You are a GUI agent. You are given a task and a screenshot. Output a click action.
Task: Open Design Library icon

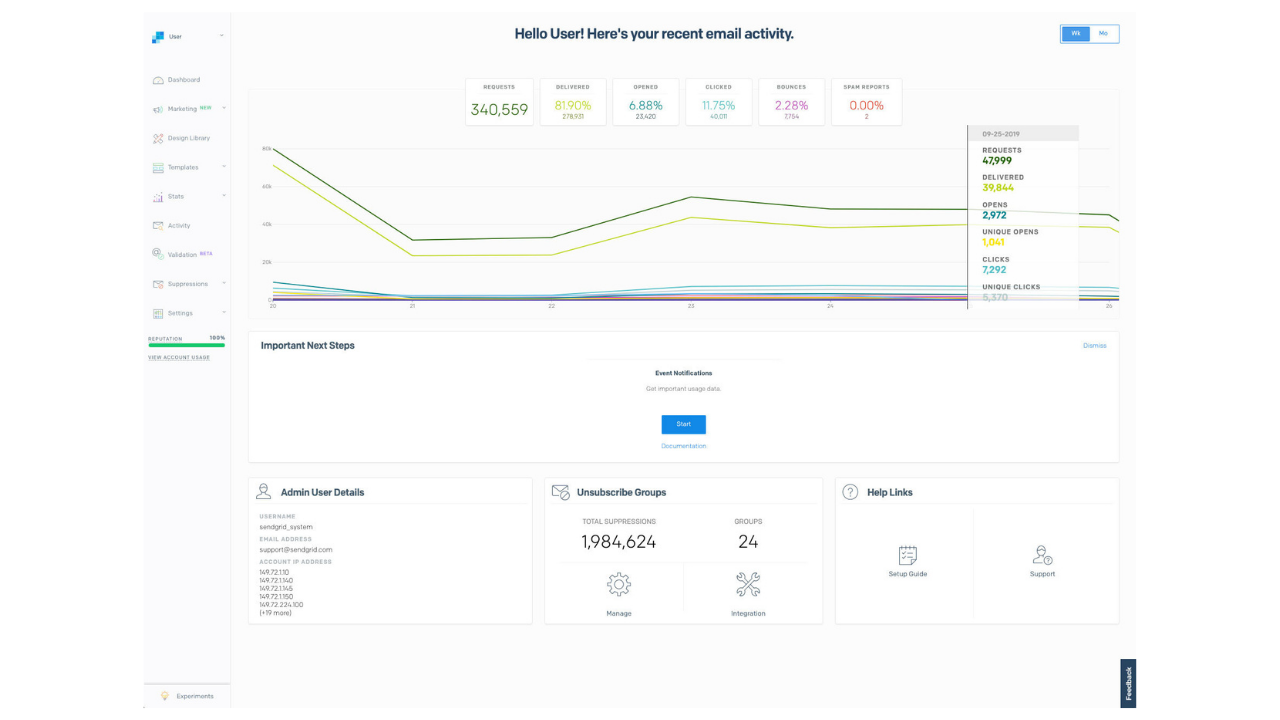[x=158, y=138]
